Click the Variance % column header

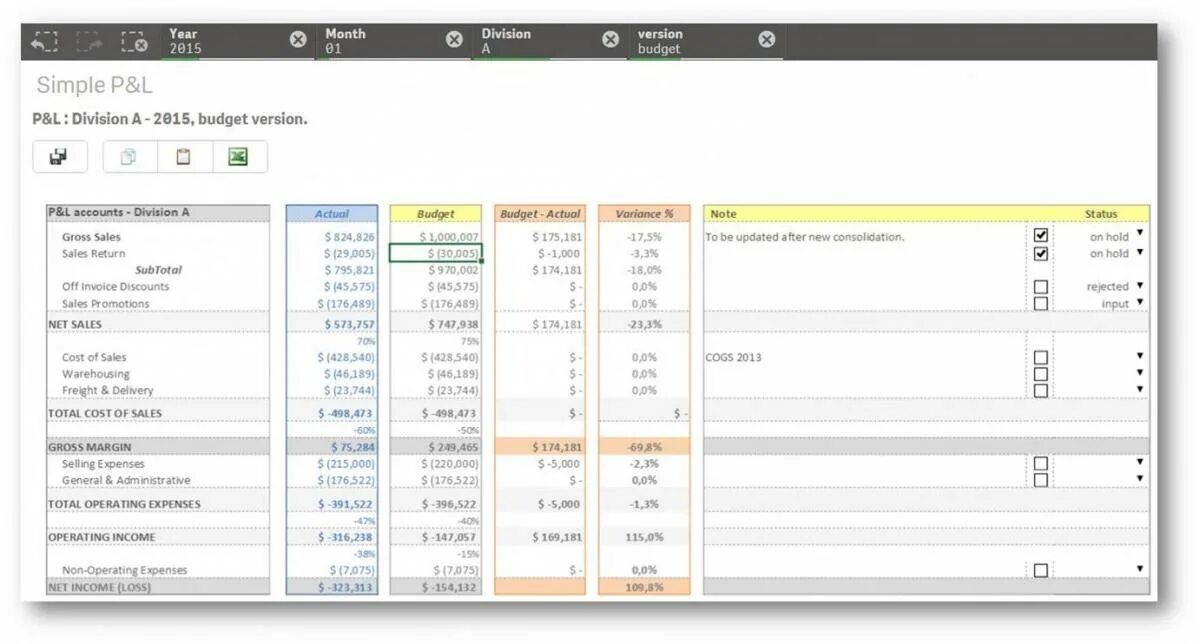(x=645, y=214)
